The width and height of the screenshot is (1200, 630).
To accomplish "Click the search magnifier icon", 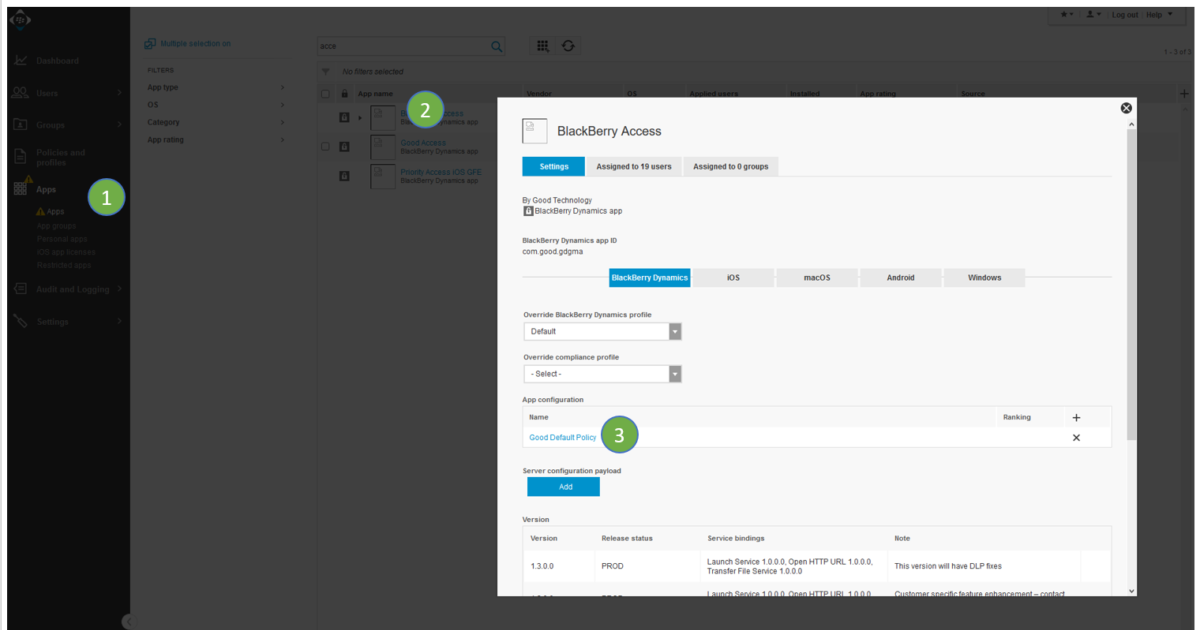I will click(497, 46).
